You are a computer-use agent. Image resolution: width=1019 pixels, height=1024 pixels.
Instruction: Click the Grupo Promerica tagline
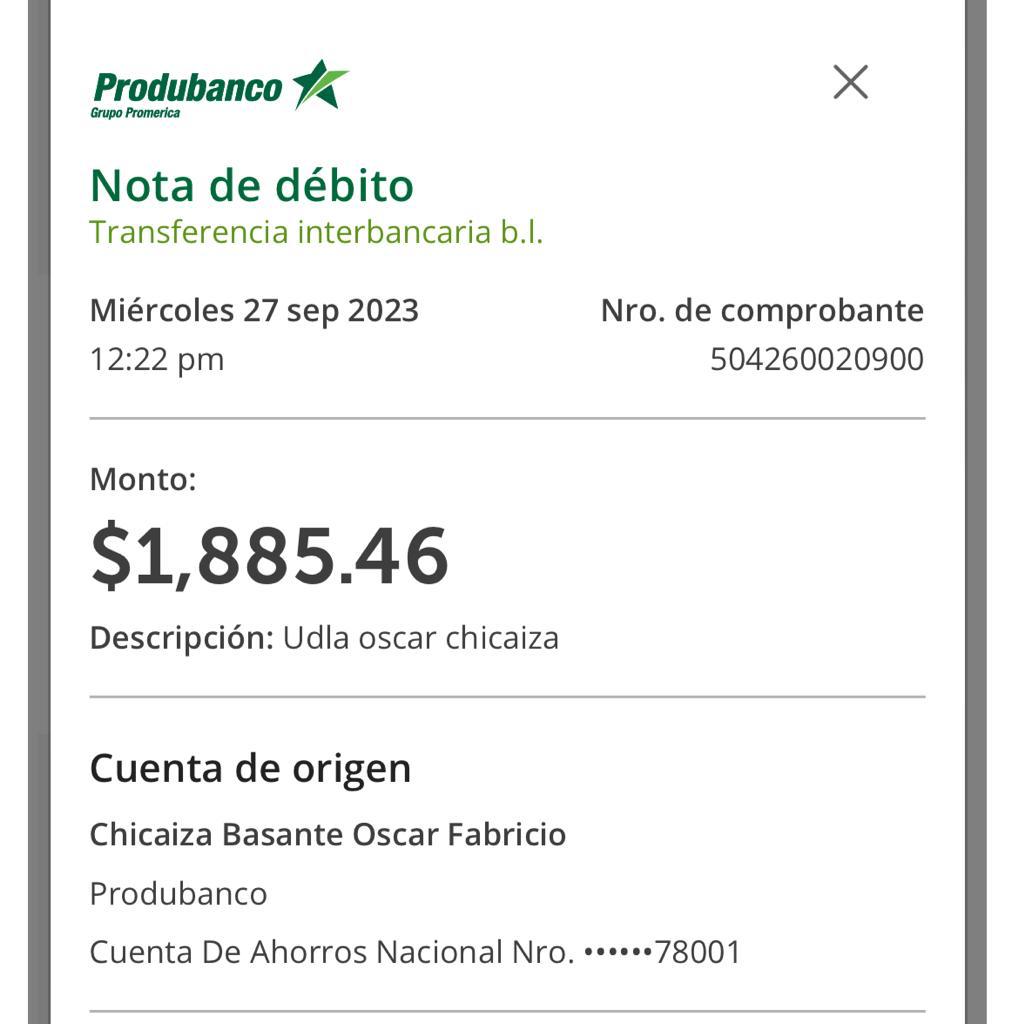pos(135,113)
